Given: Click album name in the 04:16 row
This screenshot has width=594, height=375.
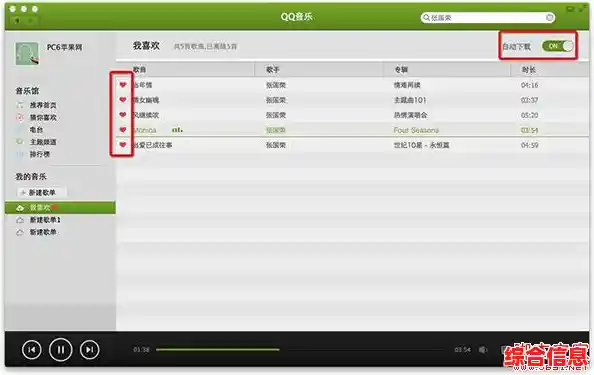Looking at the screenshot, I should coord(407,85).
